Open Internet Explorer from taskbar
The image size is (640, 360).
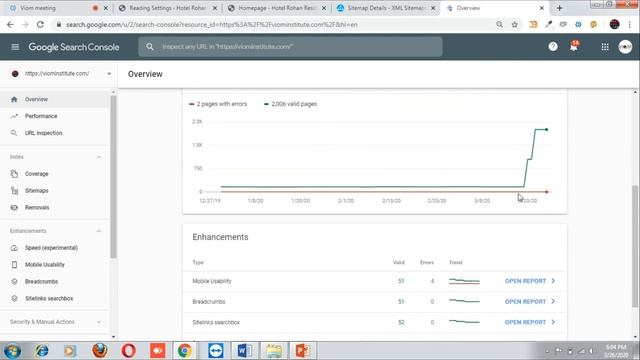[x=42, y=351]
